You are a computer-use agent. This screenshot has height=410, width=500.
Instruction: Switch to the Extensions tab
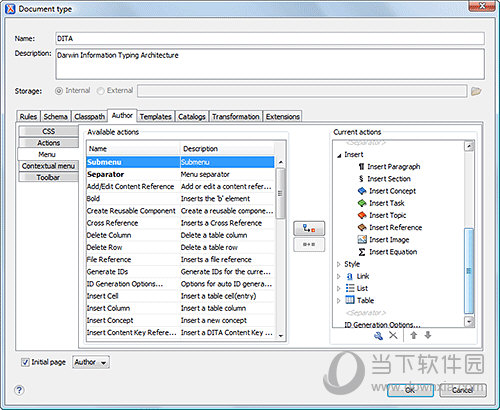click(283, 117)
